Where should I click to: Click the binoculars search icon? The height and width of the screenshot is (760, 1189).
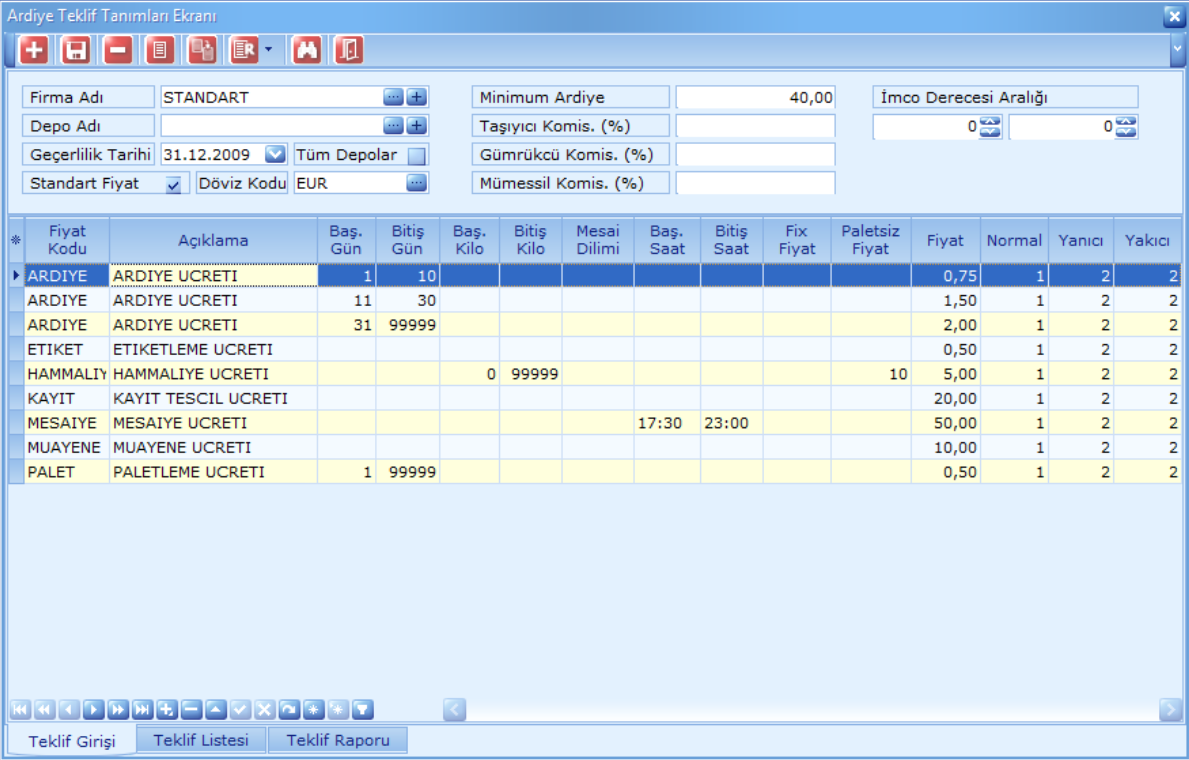tap(307, 50)
